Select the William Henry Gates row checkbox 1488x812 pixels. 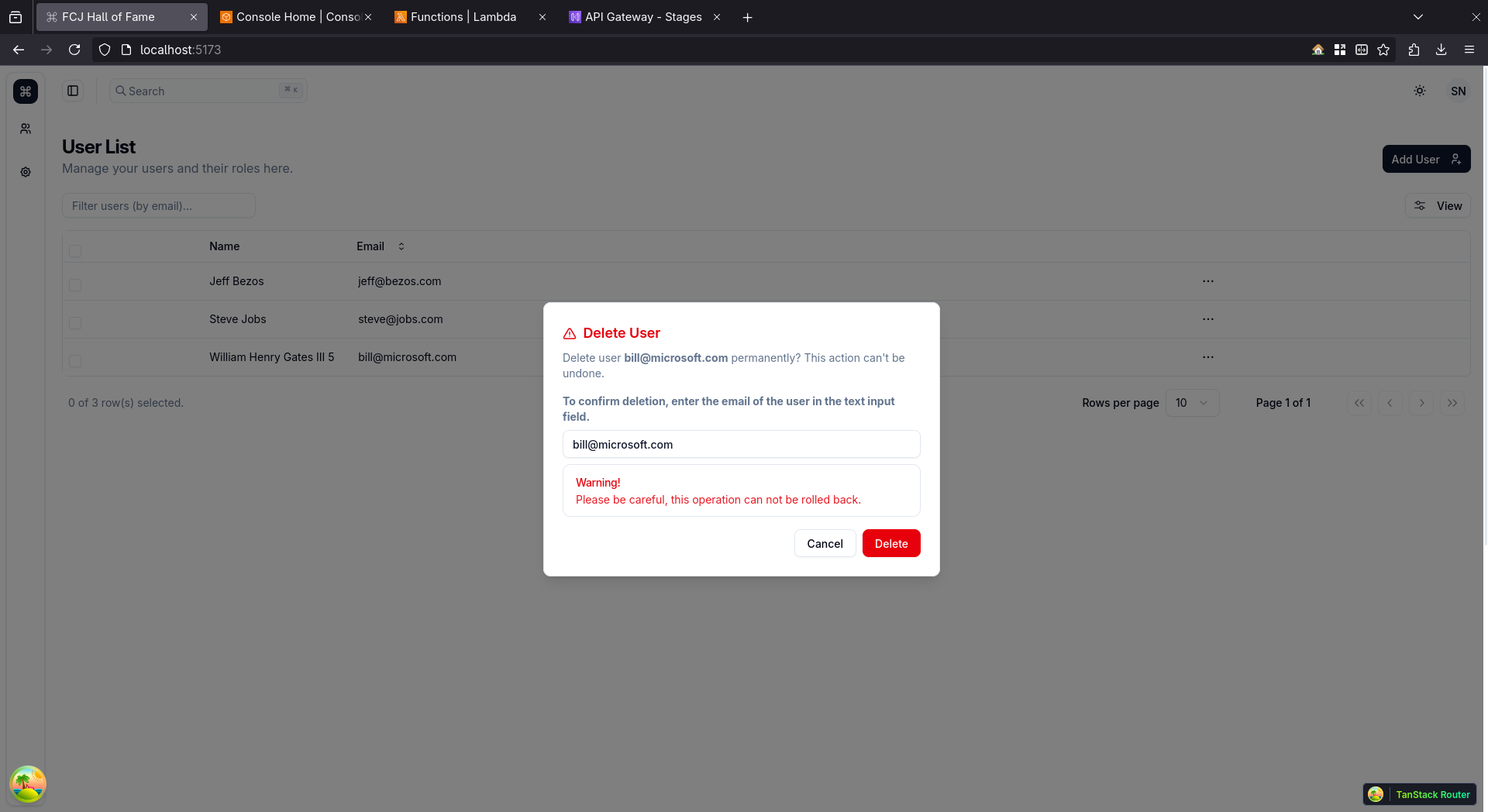pyautogui.click(x=75, y=361)
